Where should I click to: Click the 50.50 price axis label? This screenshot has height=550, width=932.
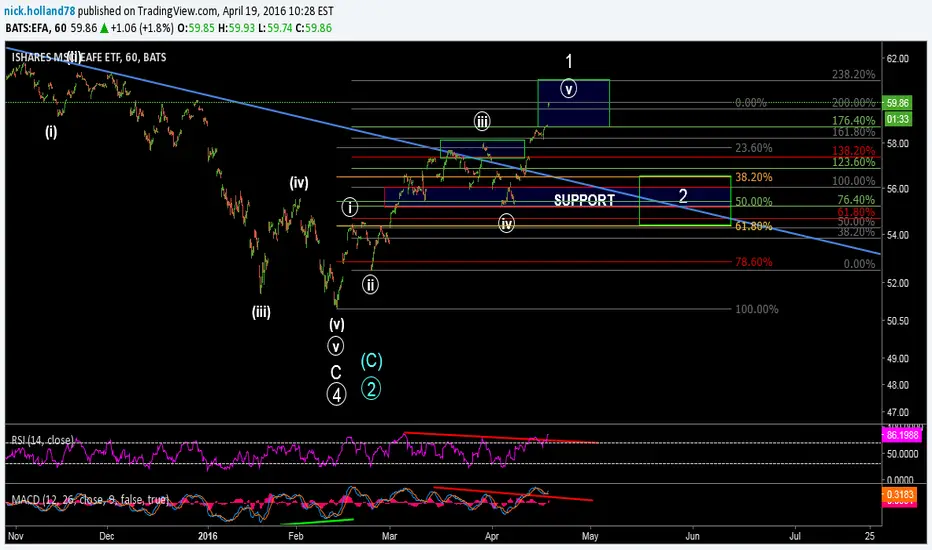point(898,320)
